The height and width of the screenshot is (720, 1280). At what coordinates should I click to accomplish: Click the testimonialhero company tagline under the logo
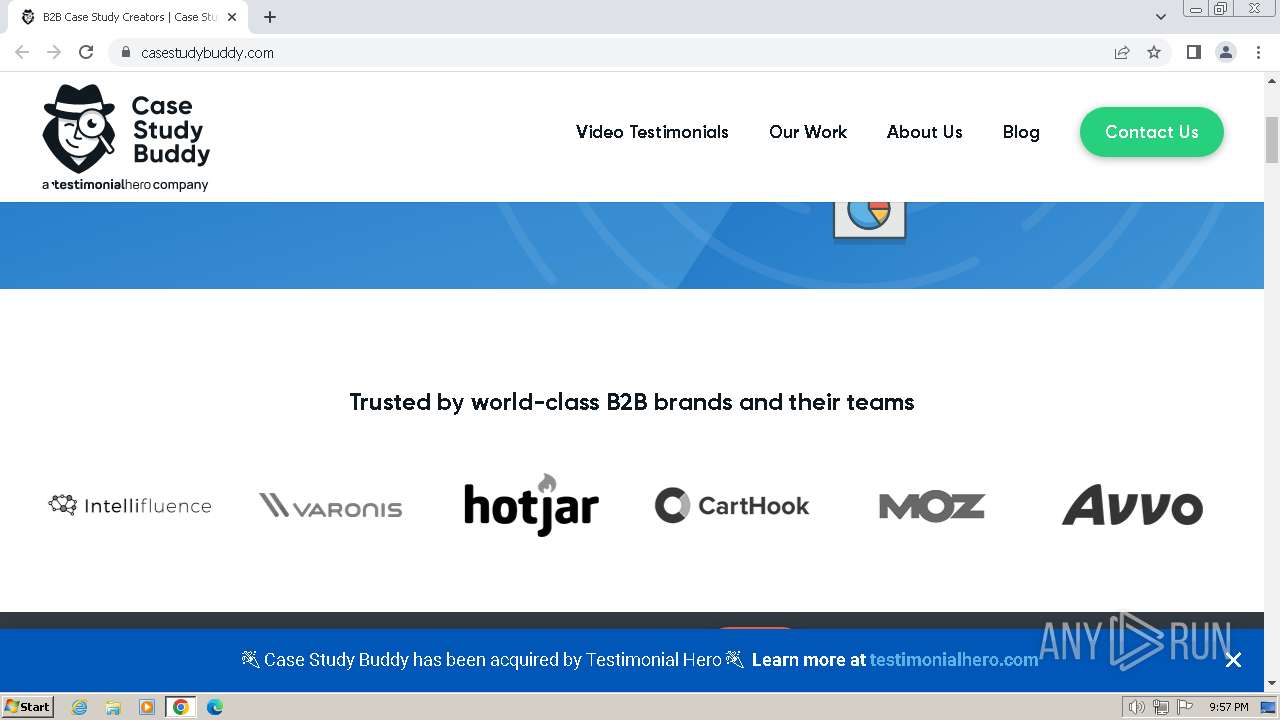click(x=125, y=185)
